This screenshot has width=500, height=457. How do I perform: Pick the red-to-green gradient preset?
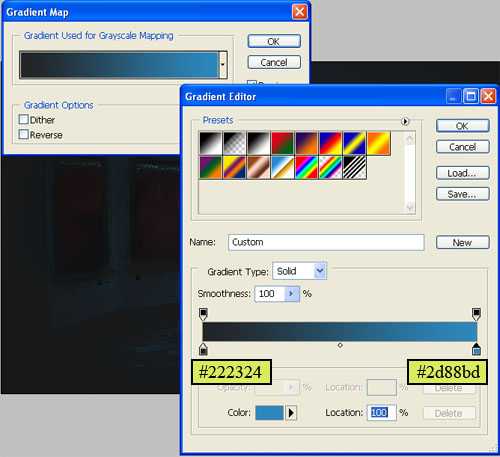(282, 143)
